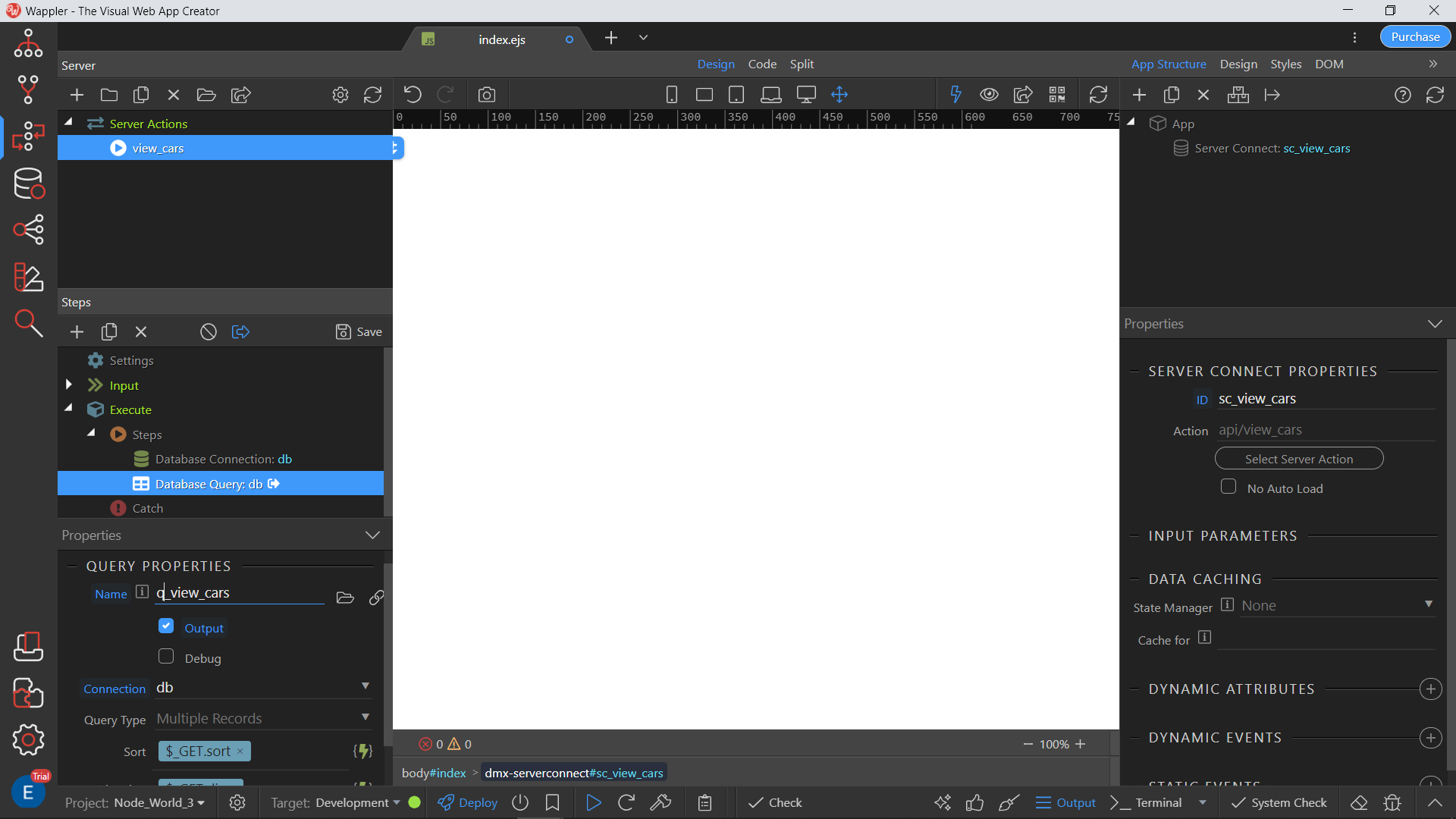
Task: Select the mobile phone viewport icon
Action: coord(671,95)
